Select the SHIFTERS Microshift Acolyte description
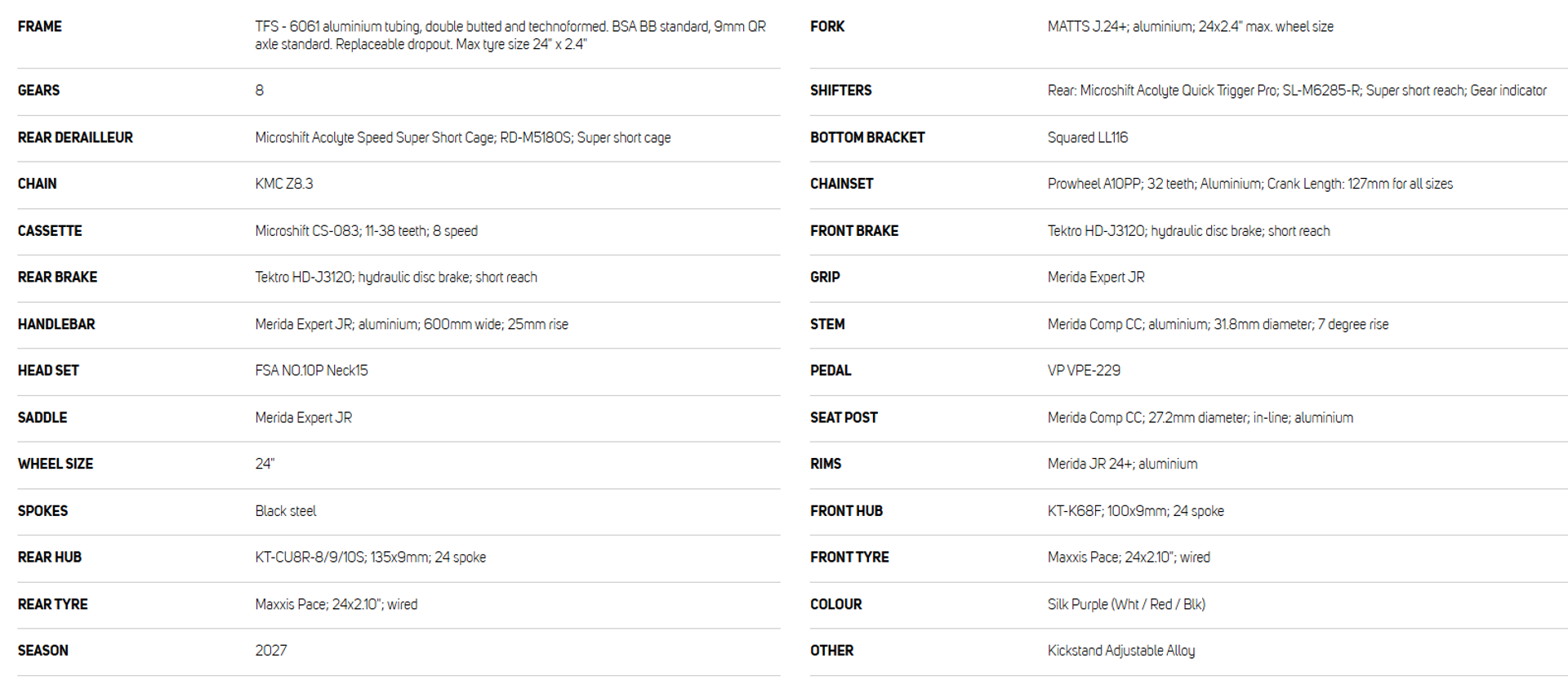Viewport: 1568px width, 685px height. click(x=1297, y=91)
